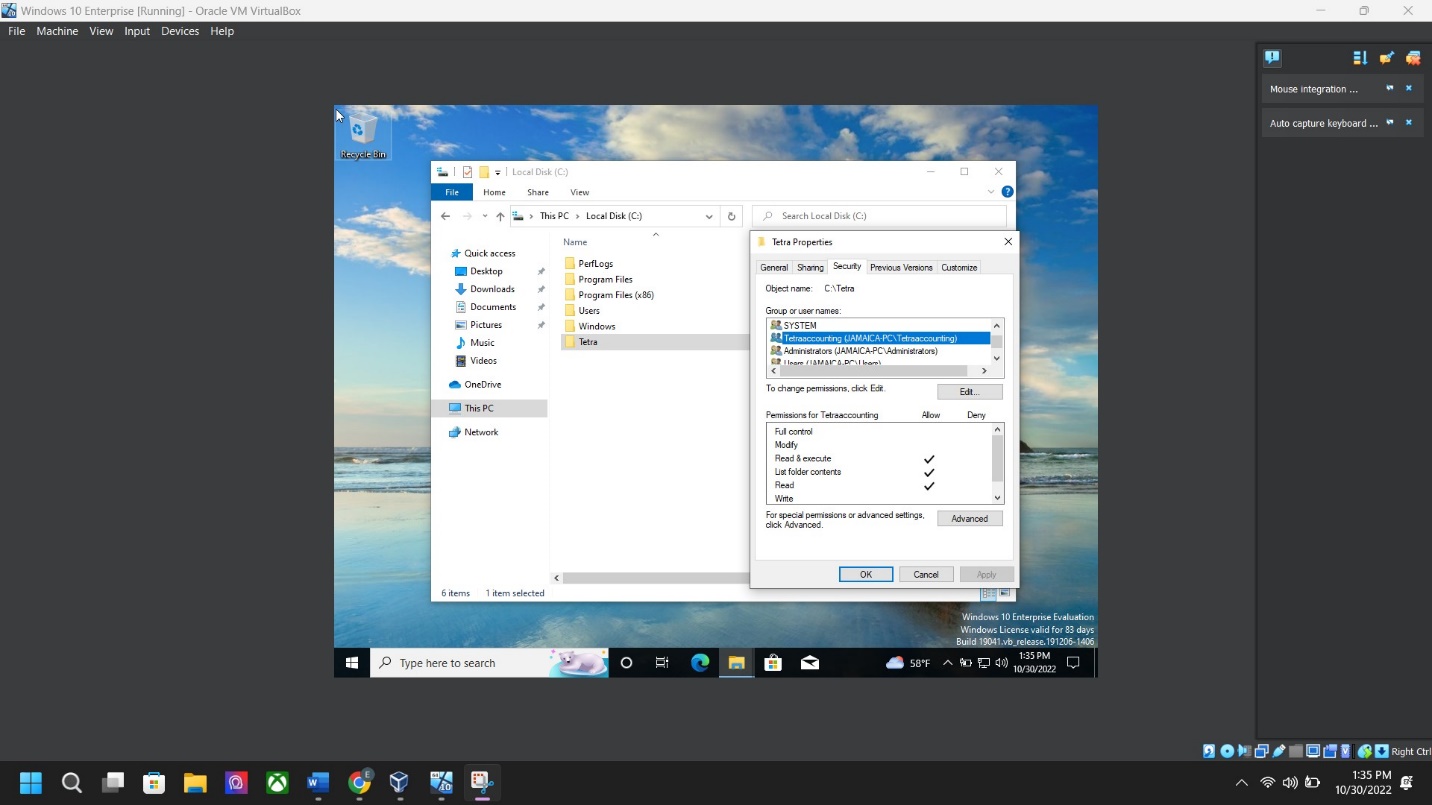Expand the Explorer ribbon chevron
This screenshot has height=805, width=1432.
click(x=991, y=192)
